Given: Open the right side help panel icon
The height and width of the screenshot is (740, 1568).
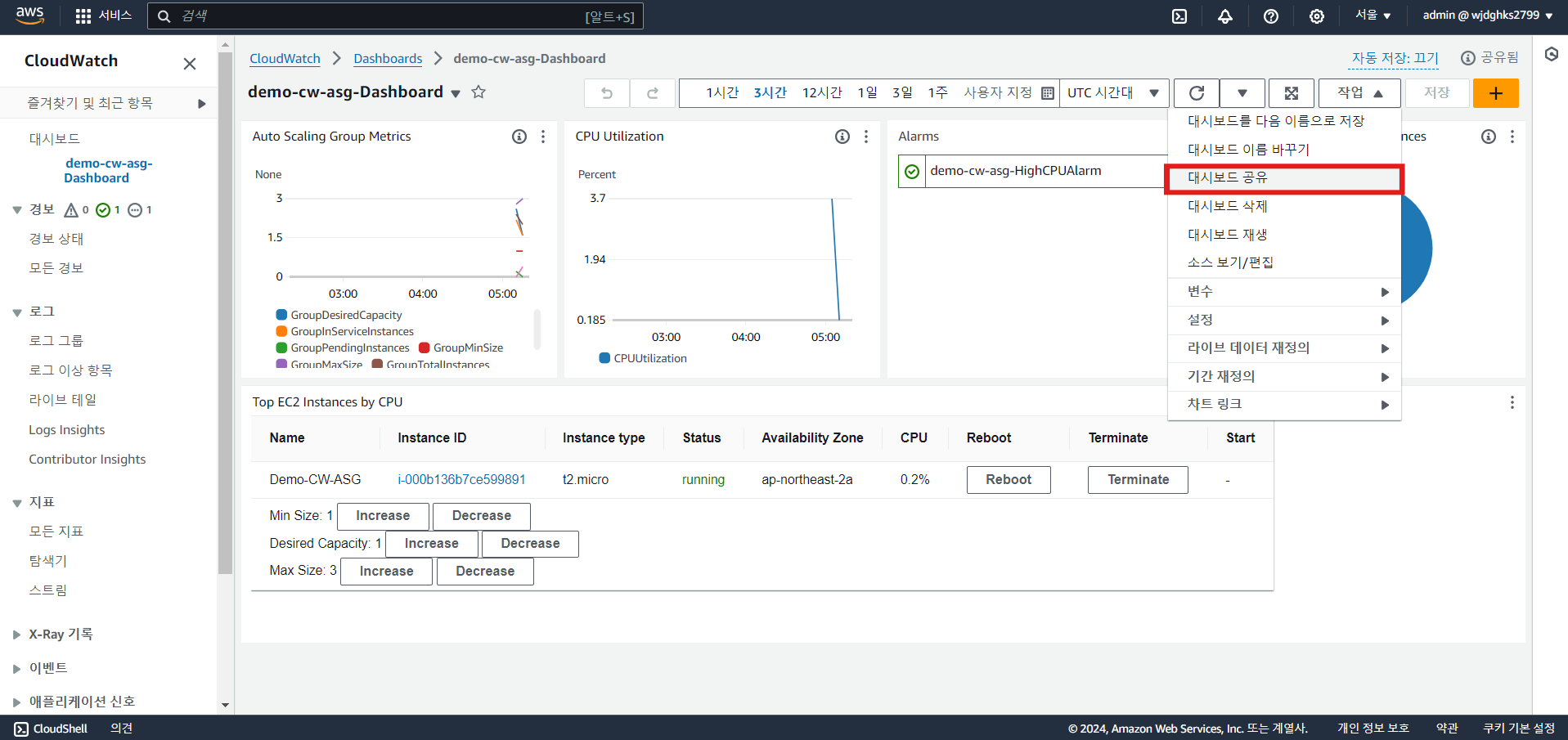Looking at the screenshot, I should point(1552,55).
